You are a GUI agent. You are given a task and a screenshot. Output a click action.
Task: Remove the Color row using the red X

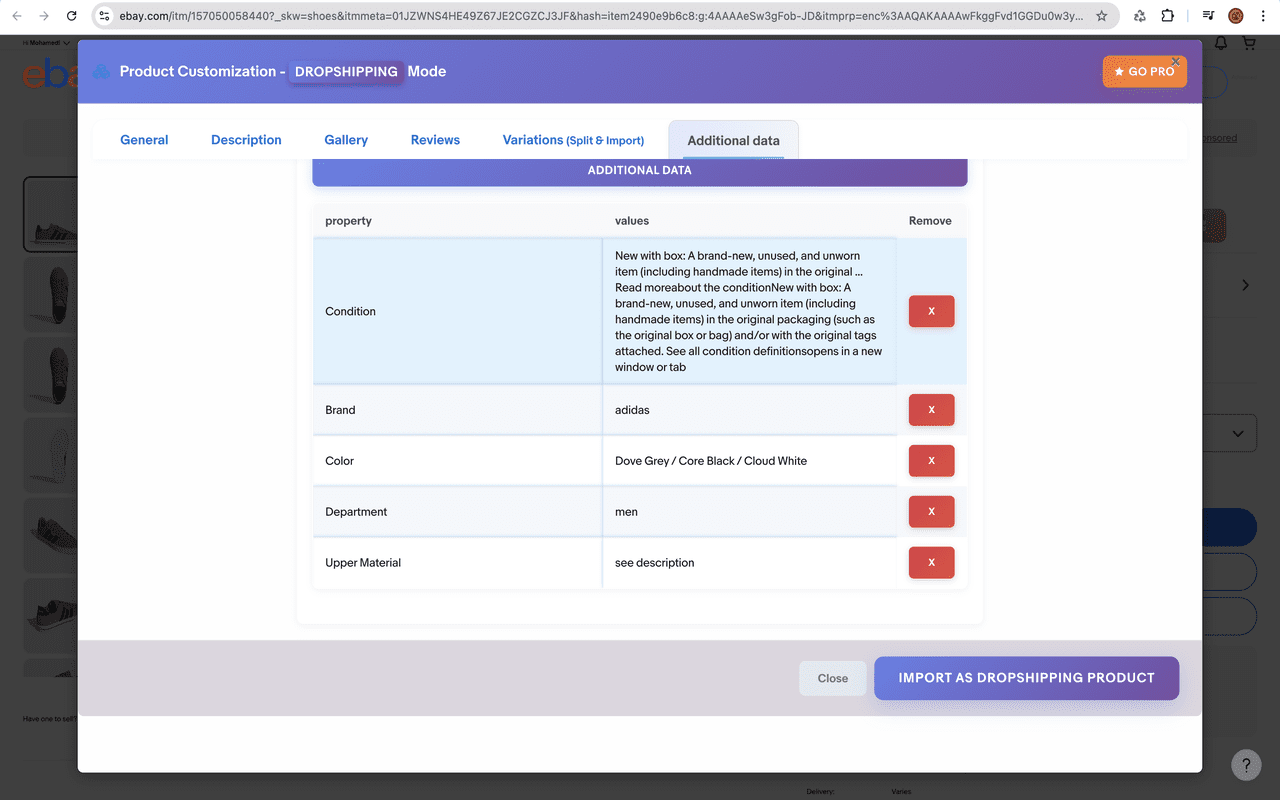(931, 460)
